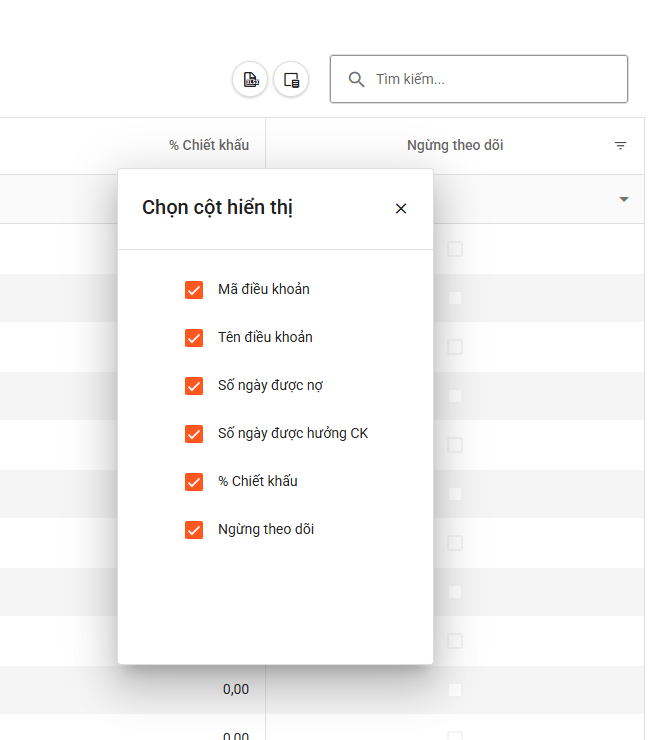Image resolution: width=652 pixels, height=740 pixels.
Task: Click the export to Excel icon
Action: click(x=251, y=79)
